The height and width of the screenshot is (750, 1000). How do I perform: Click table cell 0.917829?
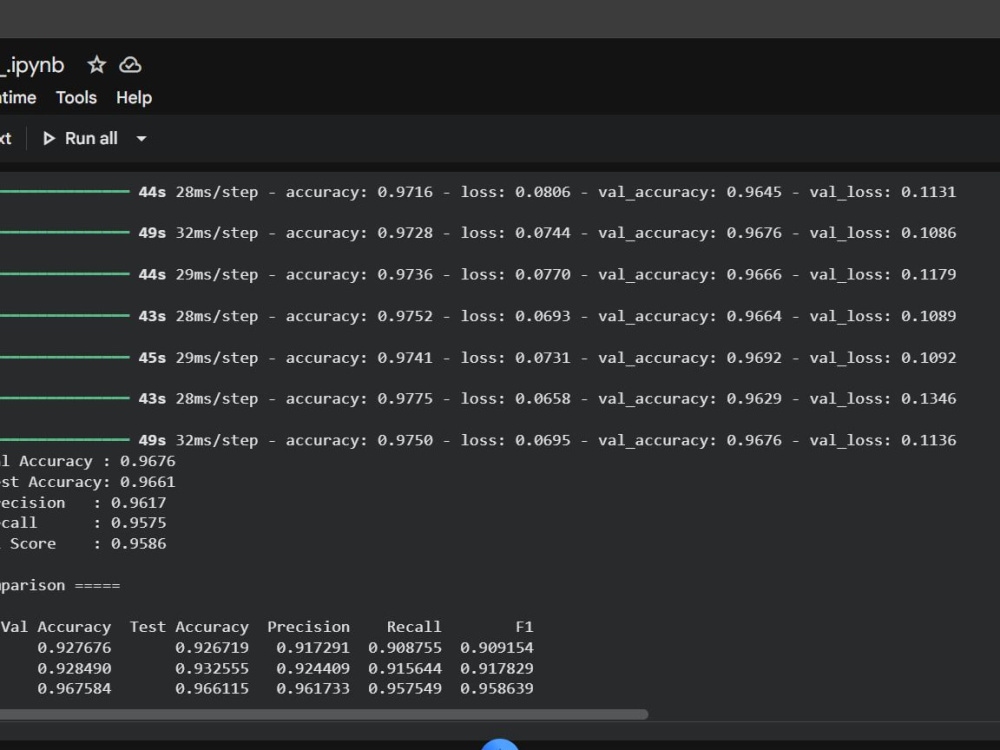click(496, 668)
